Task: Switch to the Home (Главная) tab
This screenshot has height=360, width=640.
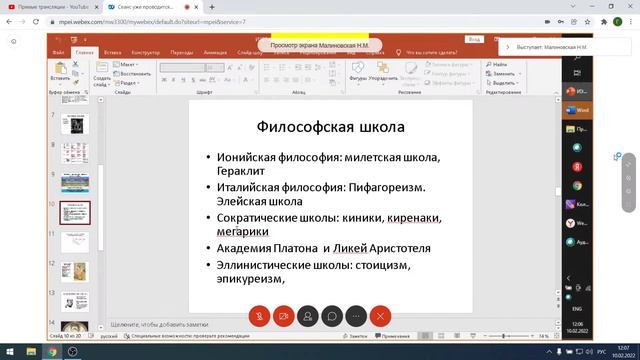Action: click(84, 53)
